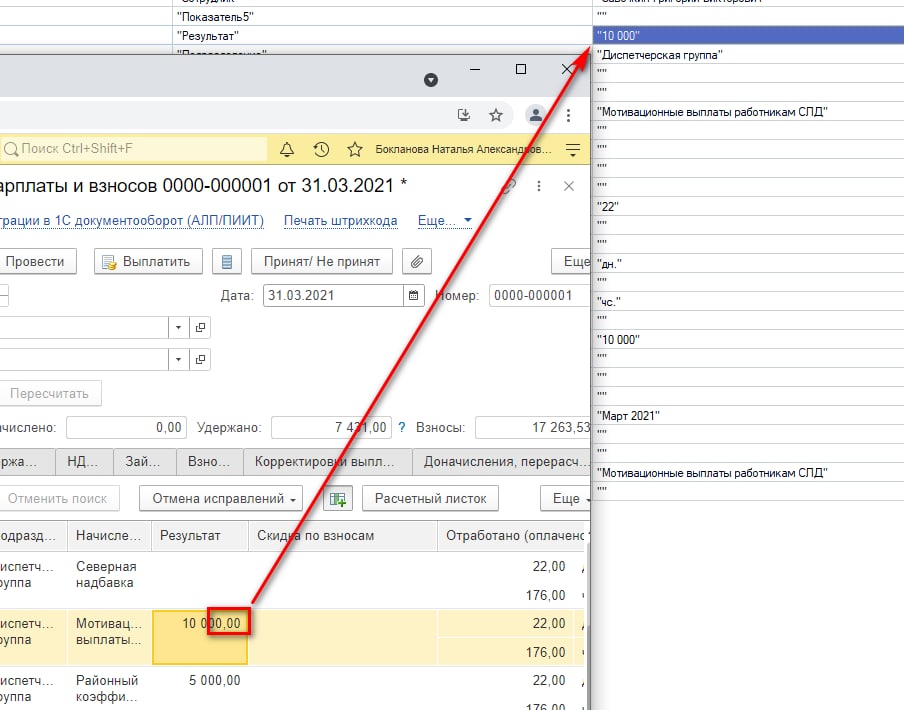Select the 5 000,00 result cell
The image size is (904, 710).
pyautogui.click(x=199, y=689)
